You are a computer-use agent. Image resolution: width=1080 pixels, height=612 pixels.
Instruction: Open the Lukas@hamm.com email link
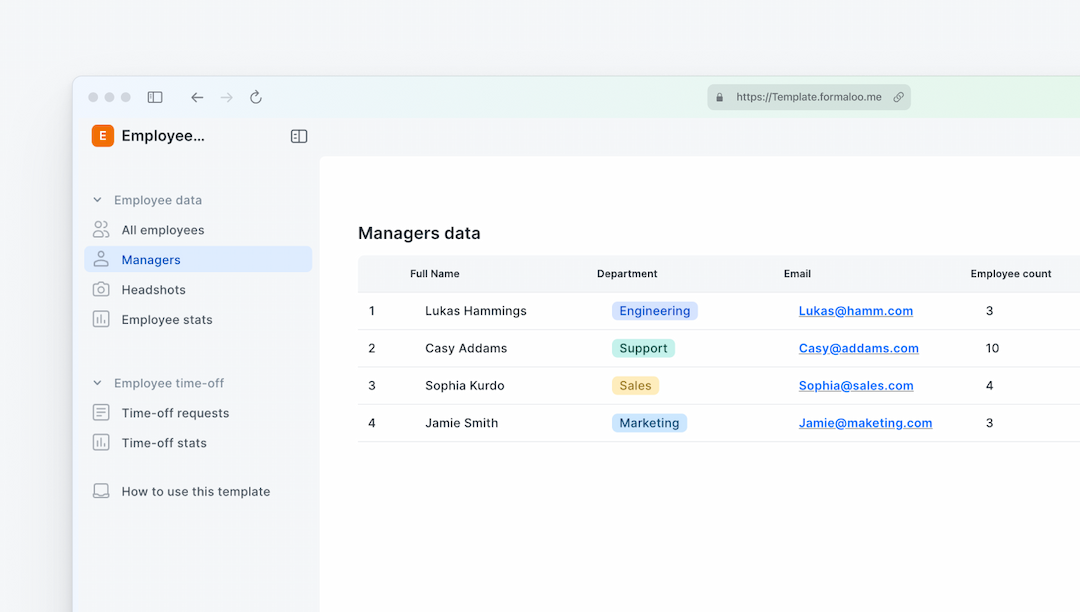[855, 310]
